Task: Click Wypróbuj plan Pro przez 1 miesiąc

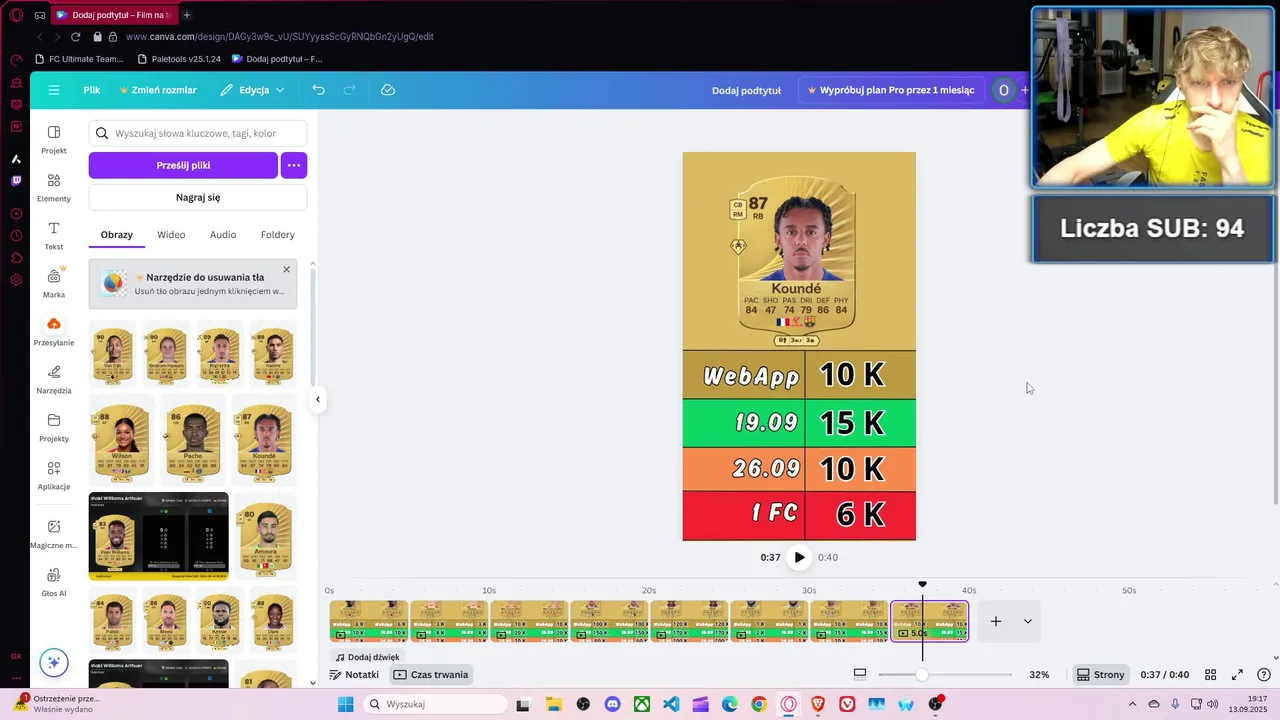Action: (x=890, y=90)
